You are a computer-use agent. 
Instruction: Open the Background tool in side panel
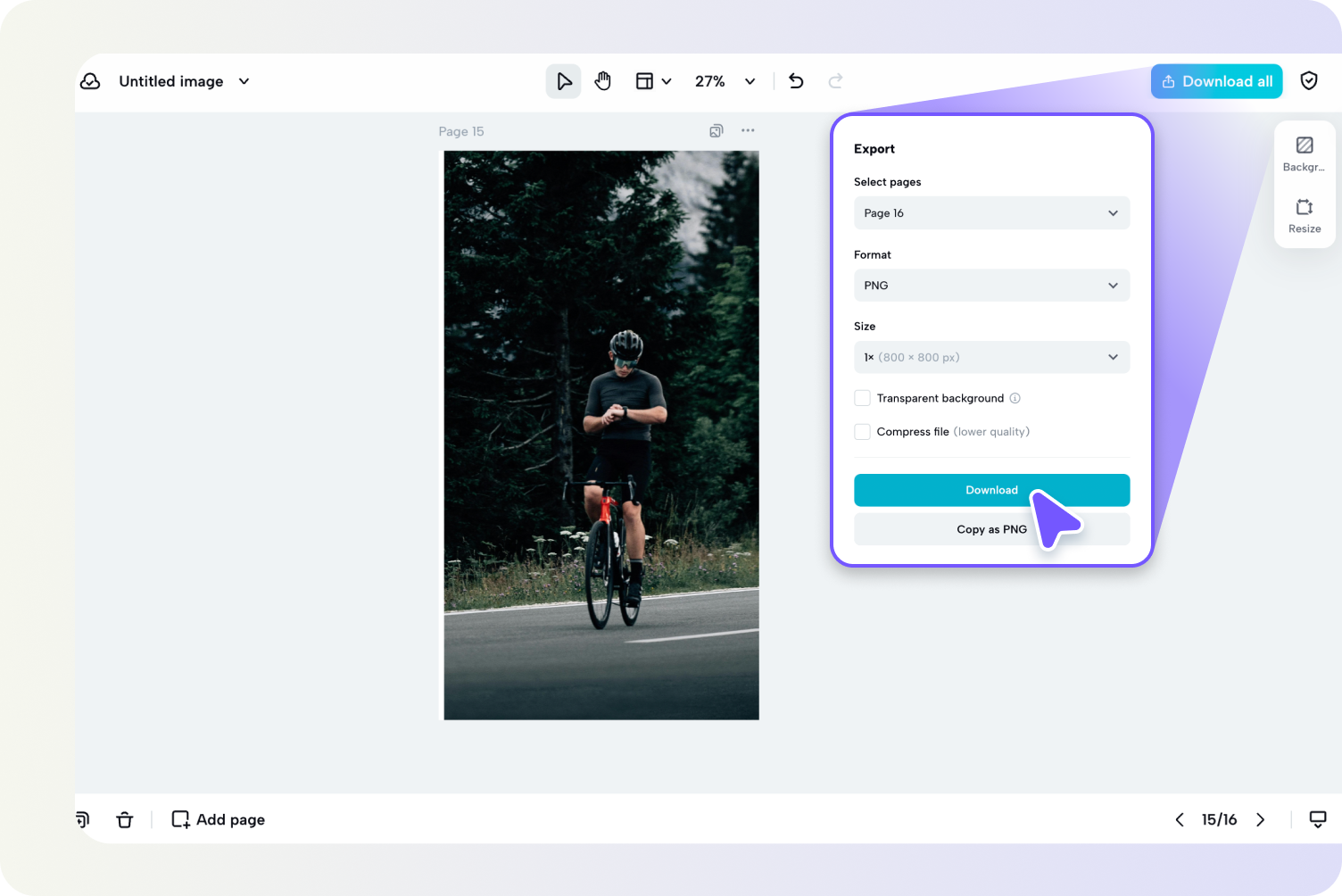coord(1304,153)
